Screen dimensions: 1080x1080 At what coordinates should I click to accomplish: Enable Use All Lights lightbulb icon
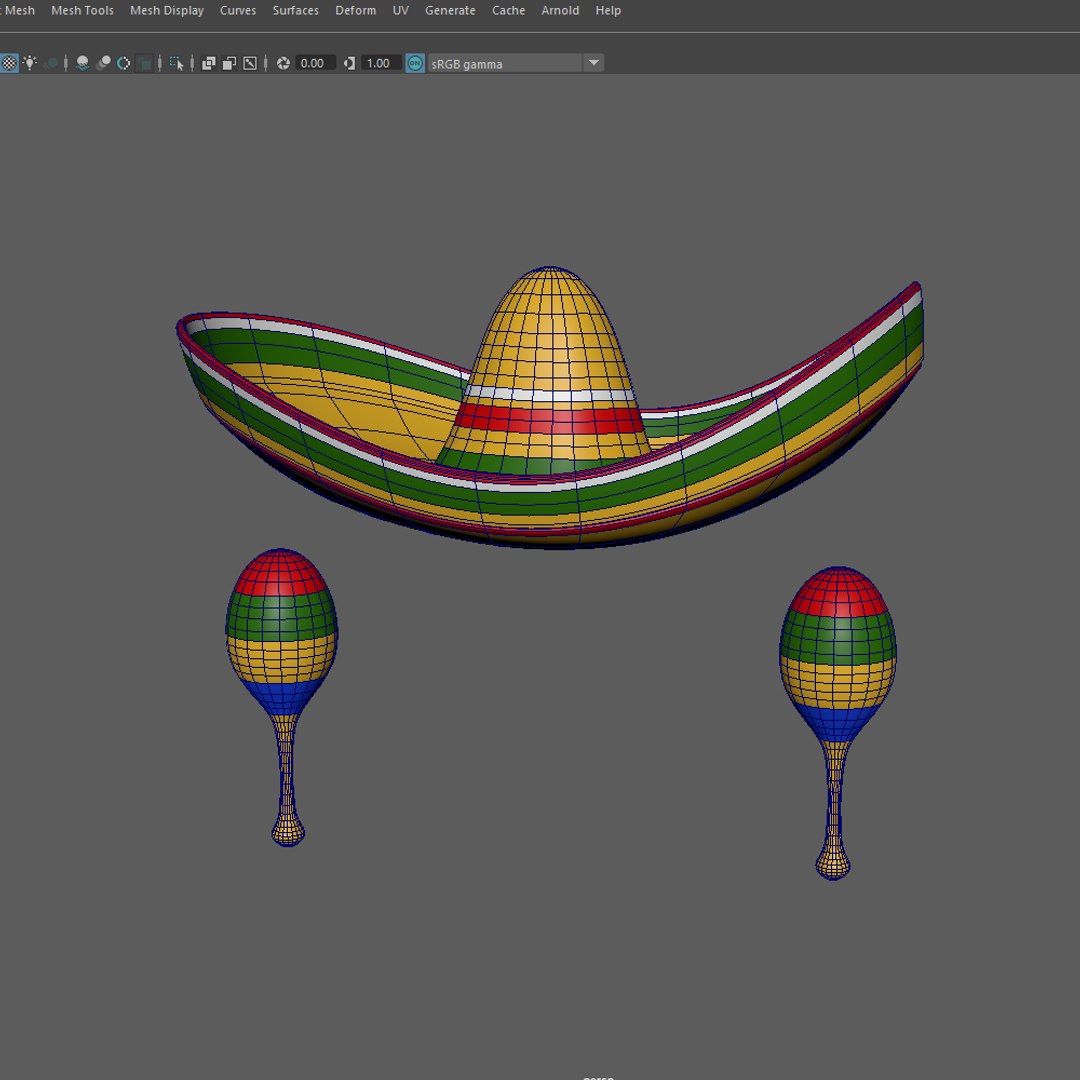coord(30,63)
